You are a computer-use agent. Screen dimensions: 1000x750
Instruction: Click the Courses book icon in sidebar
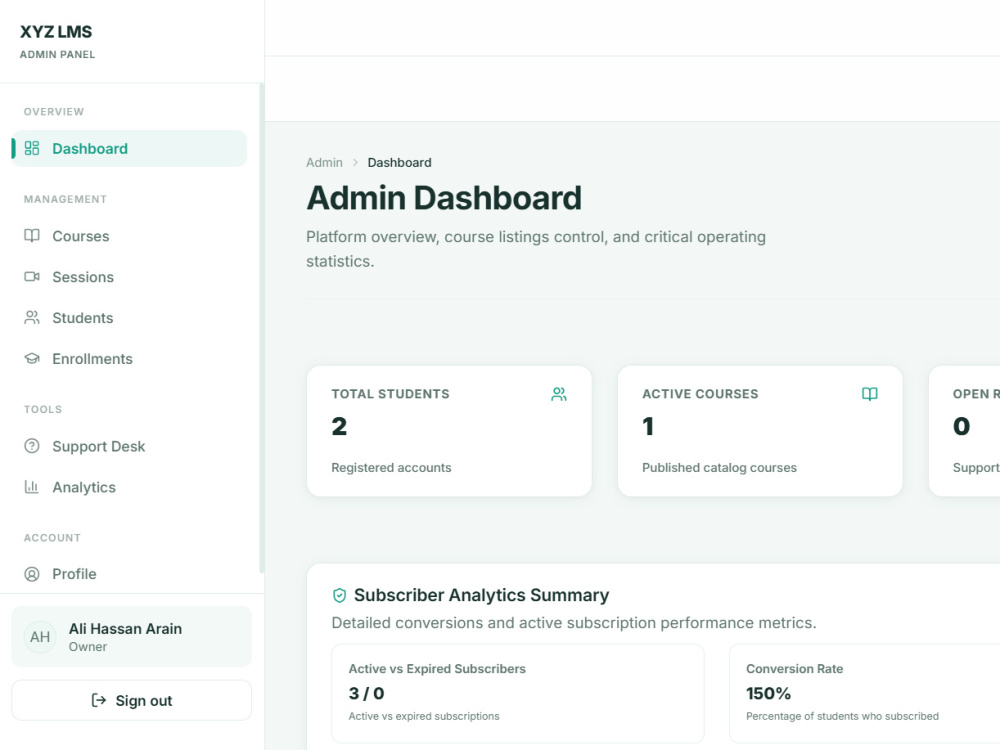[x=32, y=236]
